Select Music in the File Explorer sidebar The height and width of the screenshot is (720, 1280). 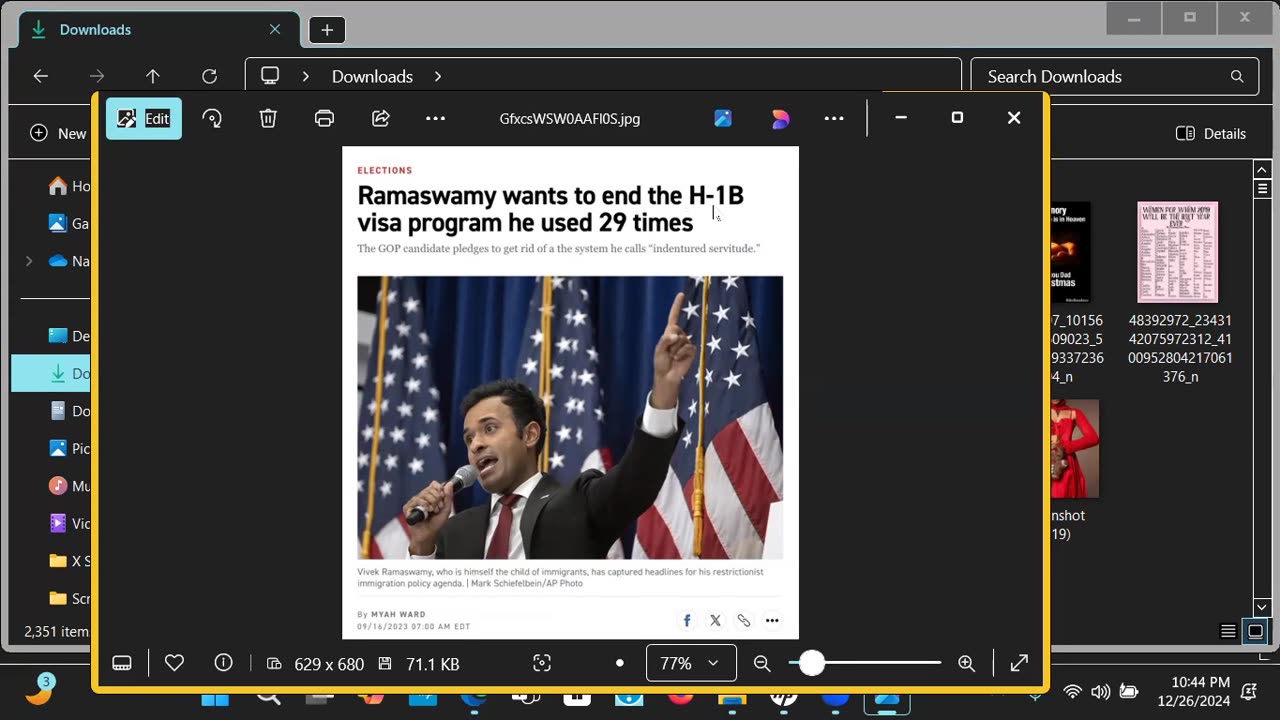pos(69,486)
